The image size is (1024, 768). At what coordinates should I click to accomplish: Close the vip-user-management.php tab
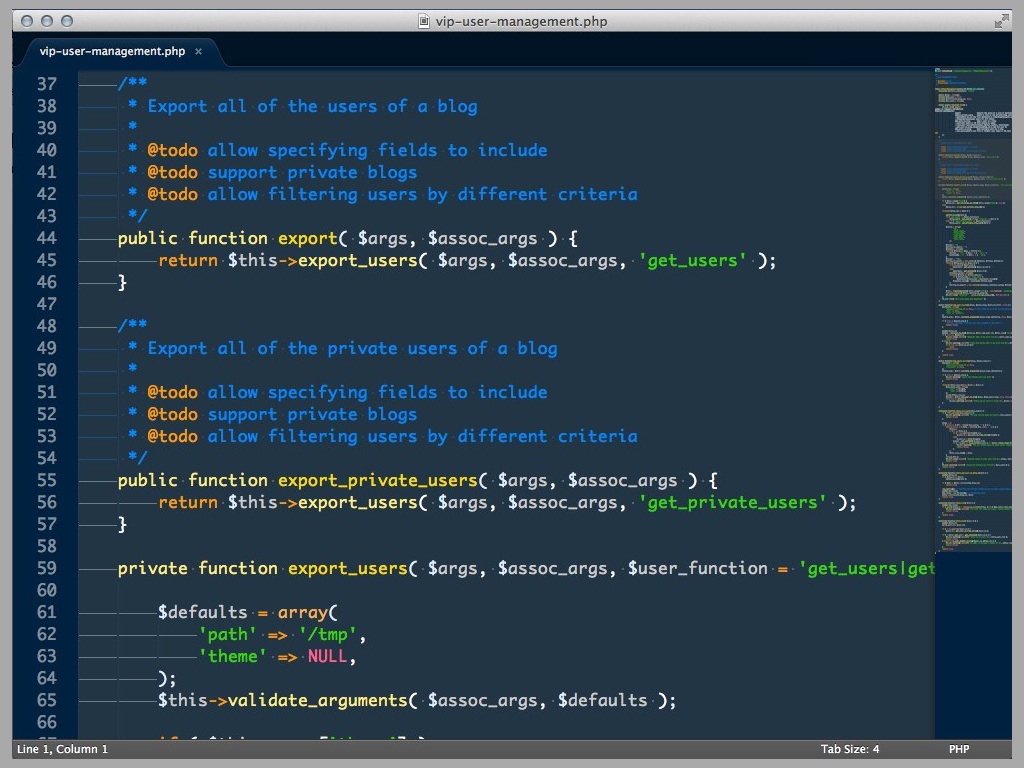point(199,52)
